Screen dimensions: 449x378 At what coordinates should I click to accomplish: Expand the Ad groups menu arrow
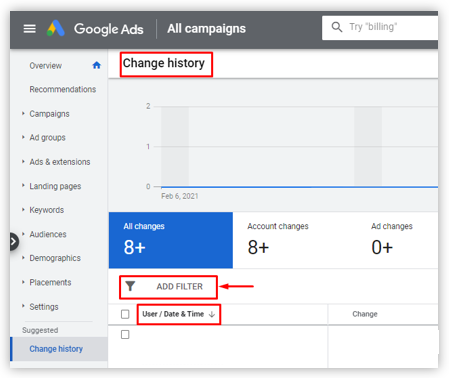[x=23, y=137]
